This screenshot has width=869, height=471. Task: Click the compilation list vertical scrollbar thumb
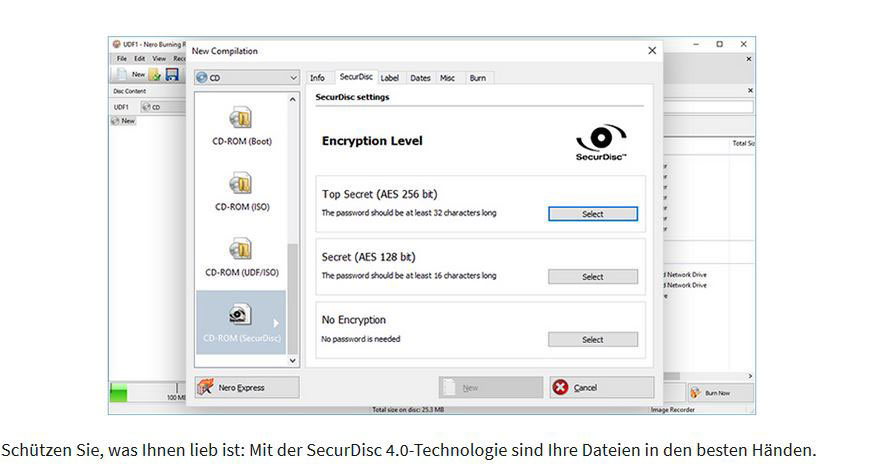point(293,299)
